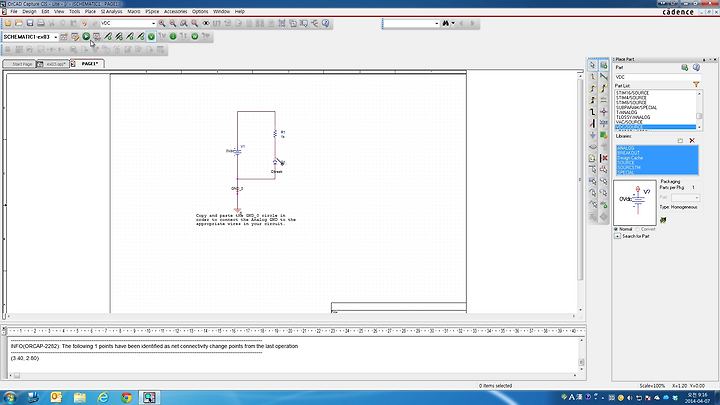This screenshot has width=720, height=405.
Task: Open Internet Explorer from the taskbar
Action: coord(103,397)
